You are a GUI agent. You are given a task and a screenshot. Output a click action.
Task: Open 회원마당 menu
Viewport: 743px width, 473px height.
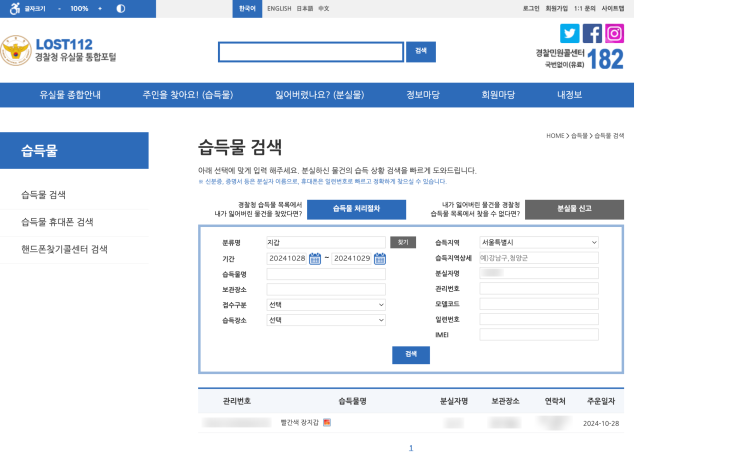point(498,95)
